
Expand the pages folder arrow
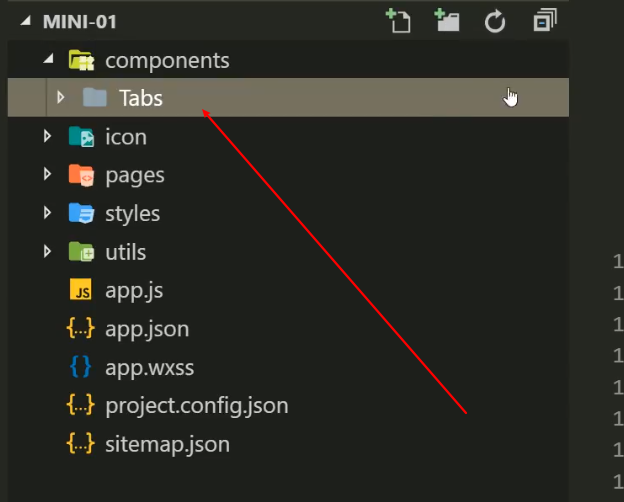click(48, 175)
